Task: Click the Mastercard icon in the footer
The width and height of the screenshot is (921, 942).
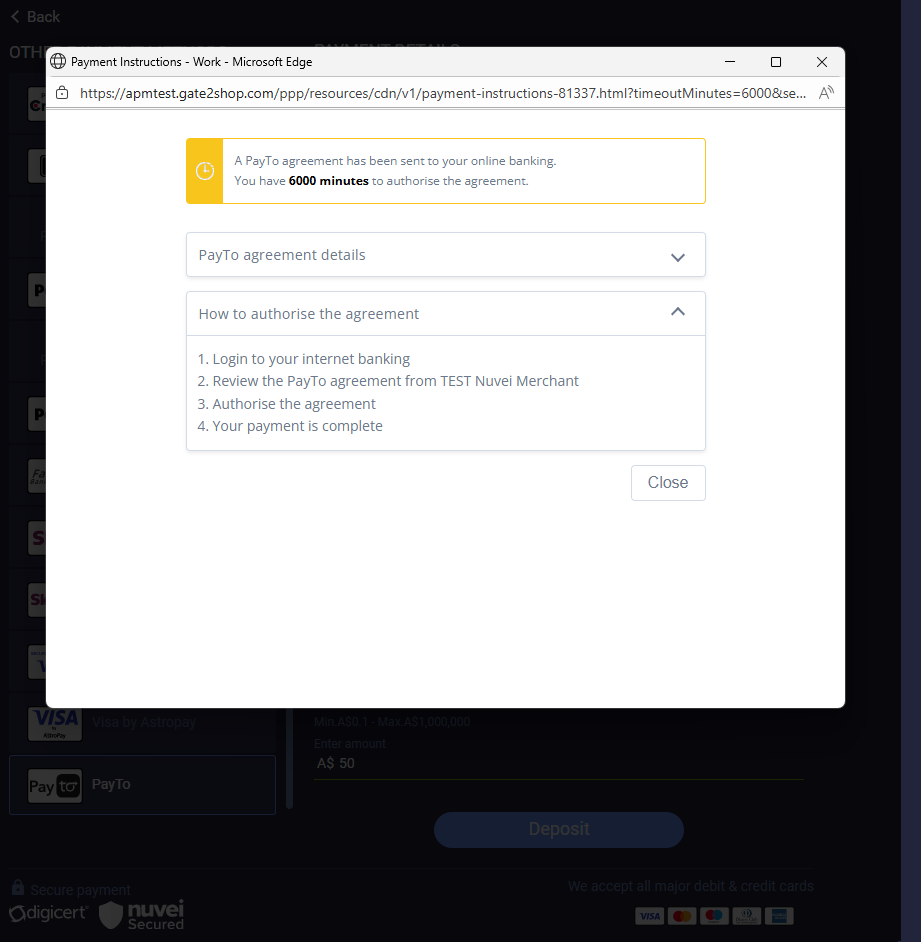Action: click(681, 916)
